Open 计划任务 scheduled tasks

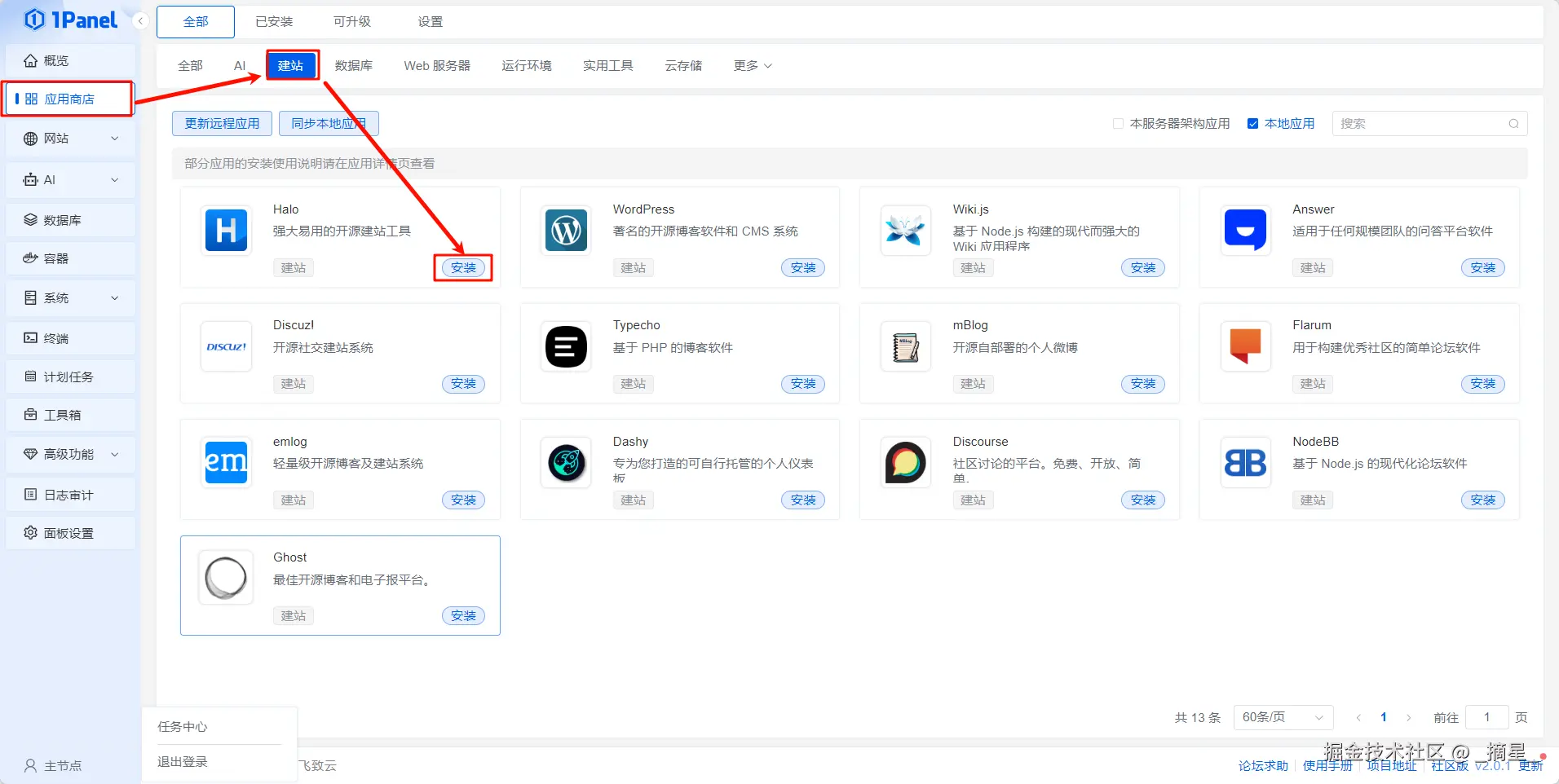pos(70,377)
